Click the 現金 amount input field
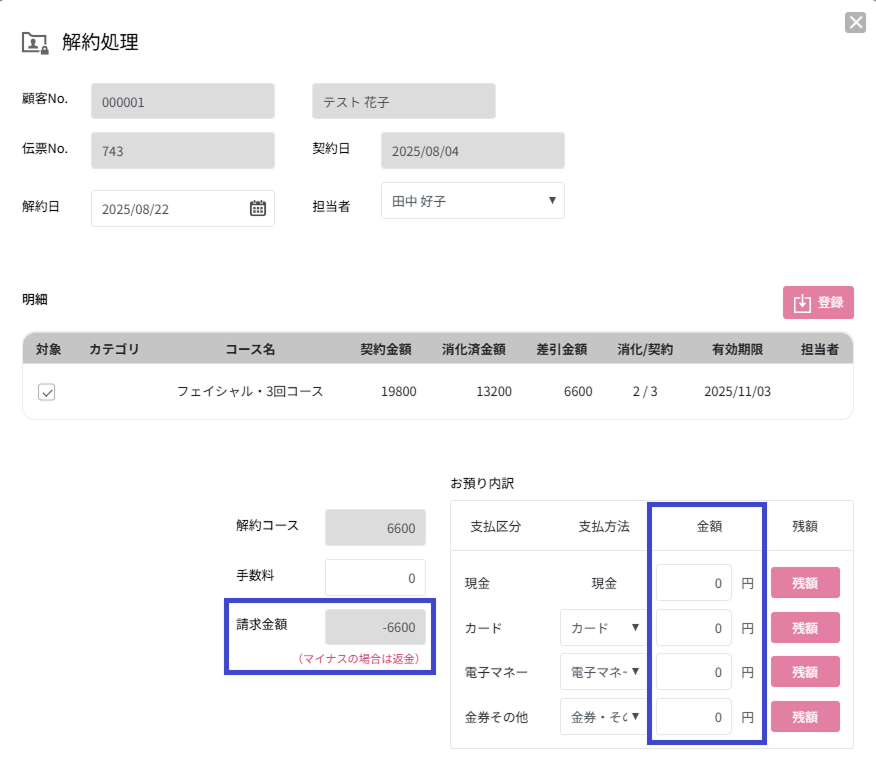876x769 pixels. pos(694,583)
